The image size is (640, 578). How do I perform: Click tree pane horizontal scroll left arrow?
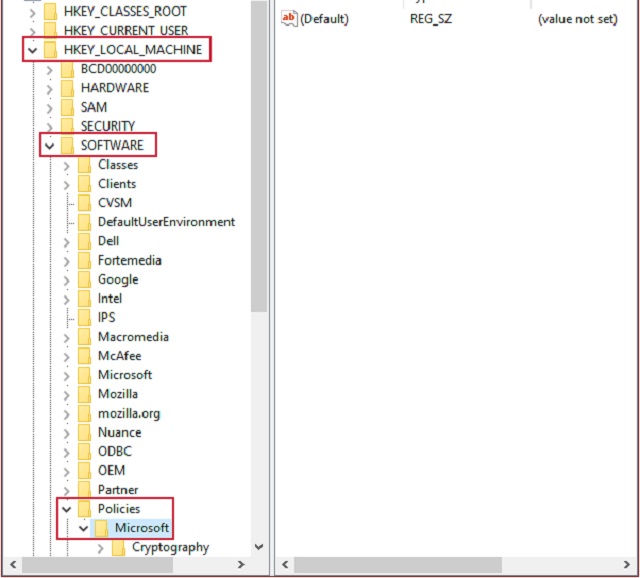click(13, 565)
